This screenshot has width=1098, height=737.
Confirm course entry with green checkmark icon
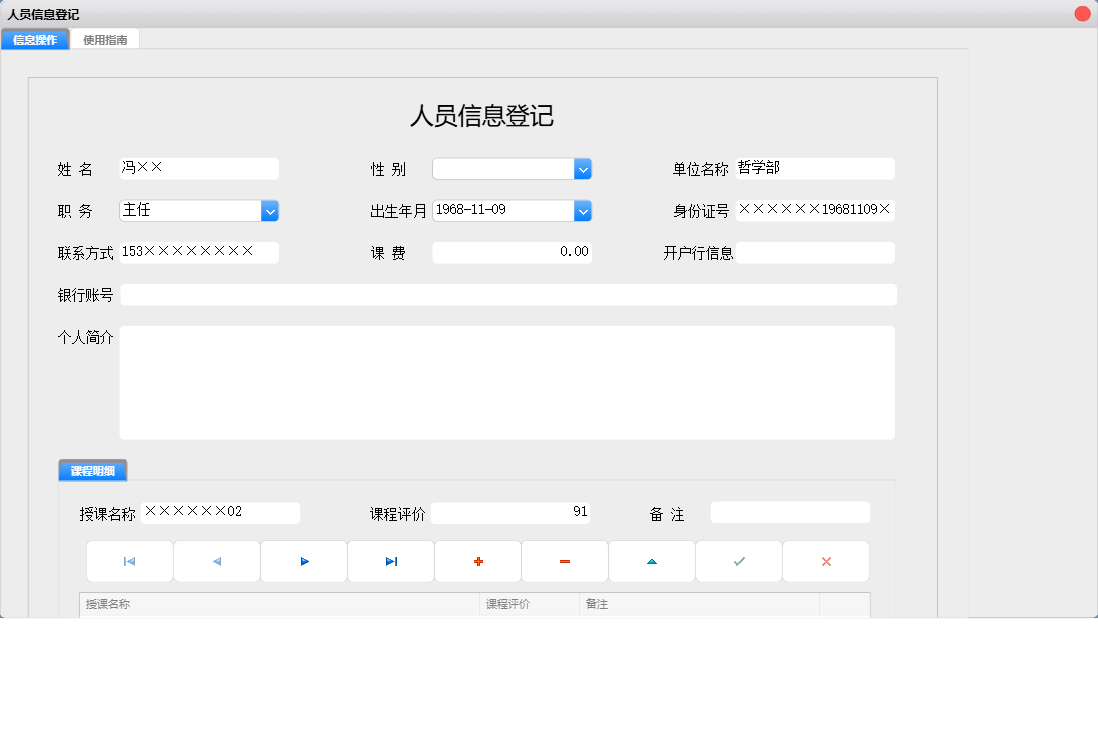tap(738, 561)
